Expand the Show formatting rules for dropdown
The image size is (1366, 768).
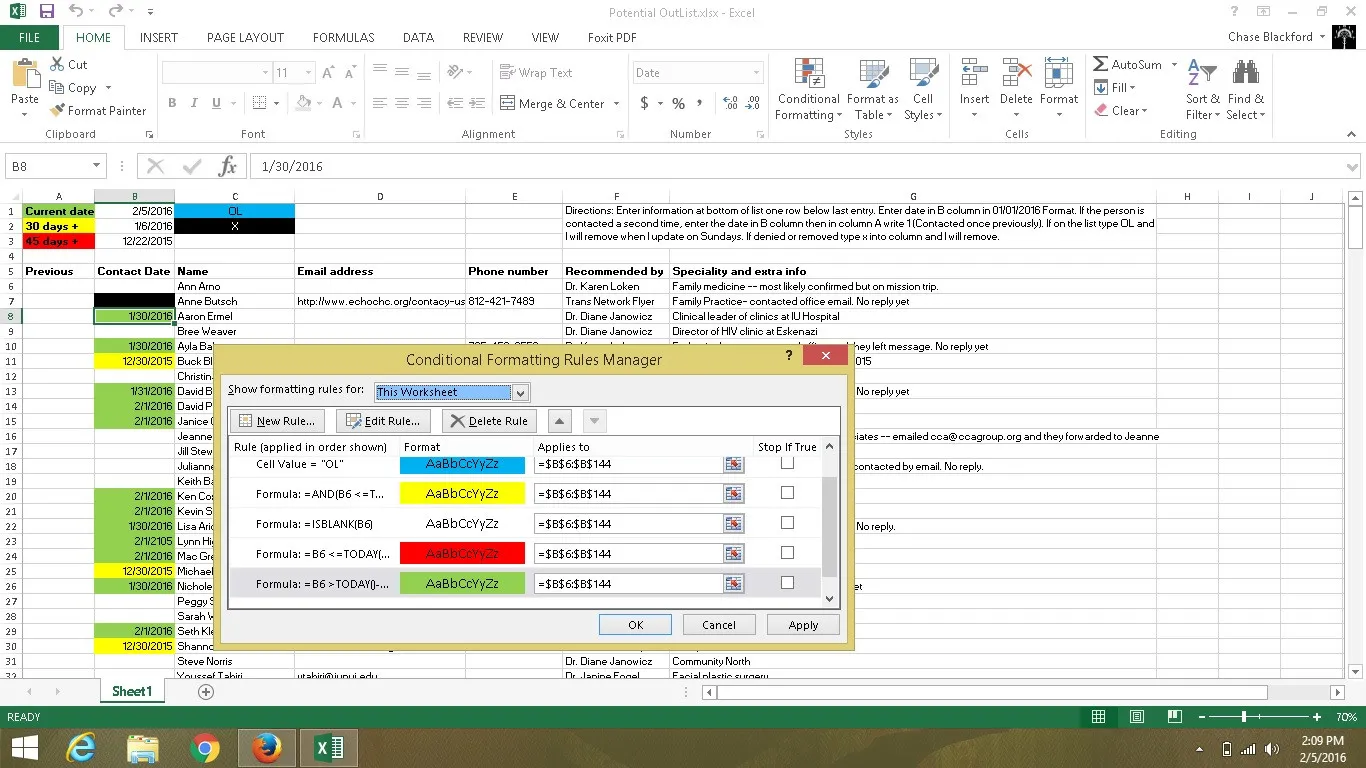(519, 392)
